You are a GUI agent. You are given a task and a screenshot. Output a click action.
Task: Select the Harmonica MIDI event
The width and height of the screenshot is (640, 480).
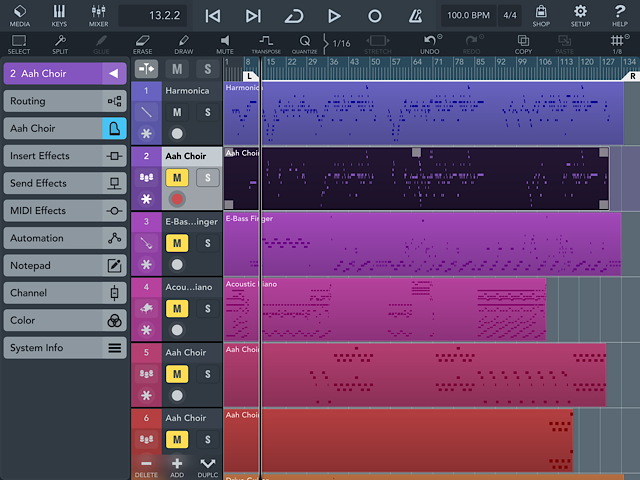point(423,113)
